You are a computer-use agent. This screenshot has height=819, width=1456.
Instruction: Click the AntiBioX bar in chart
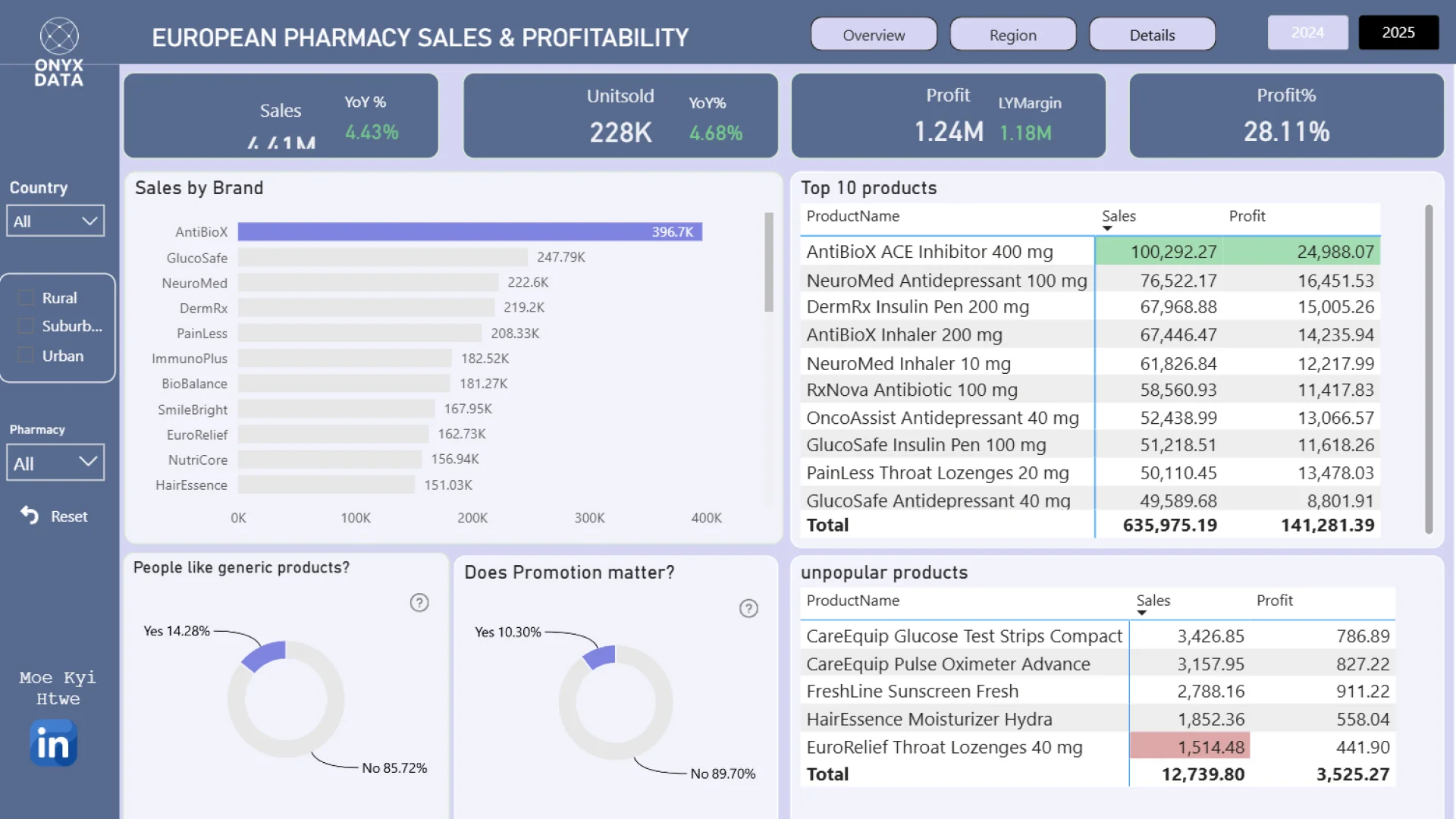470,232
